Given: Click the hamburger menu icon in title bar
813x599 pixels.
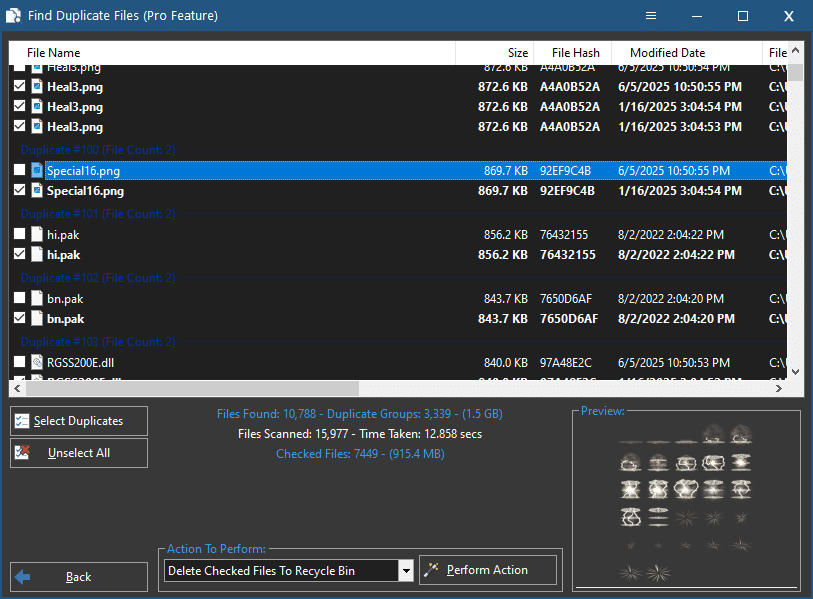Looking at the screenshot, I should click(651, 16).
